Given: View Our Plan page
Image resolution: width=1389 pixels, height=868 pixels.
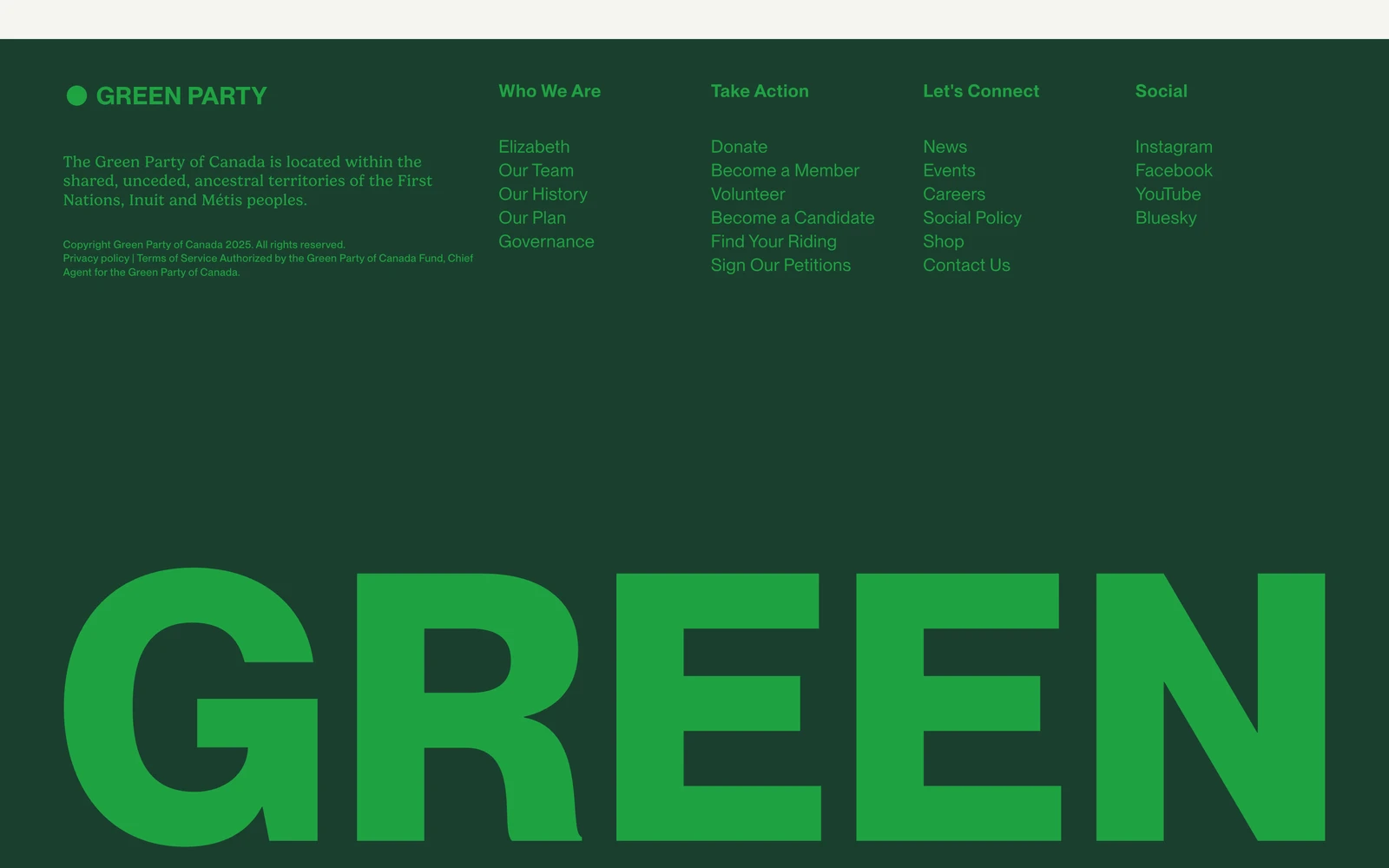Looking at the screenshot, I should click(x=532, y=218).
